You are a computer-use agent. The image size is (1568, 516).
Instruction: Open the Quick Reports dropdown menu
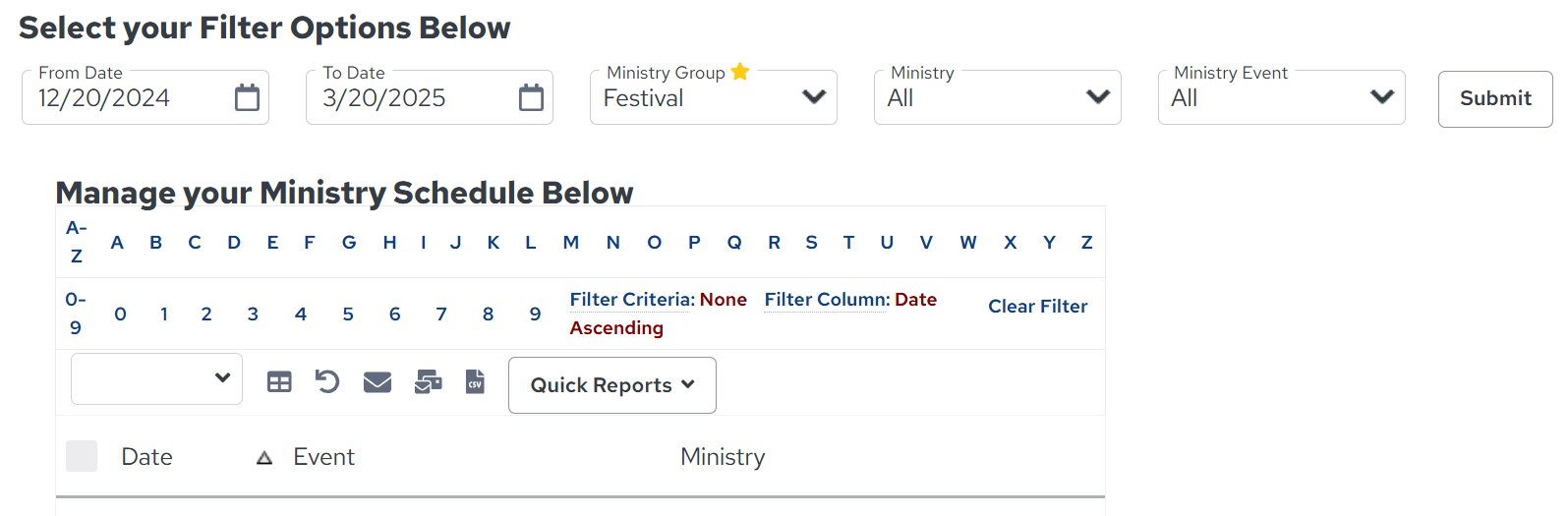(612, 385)
